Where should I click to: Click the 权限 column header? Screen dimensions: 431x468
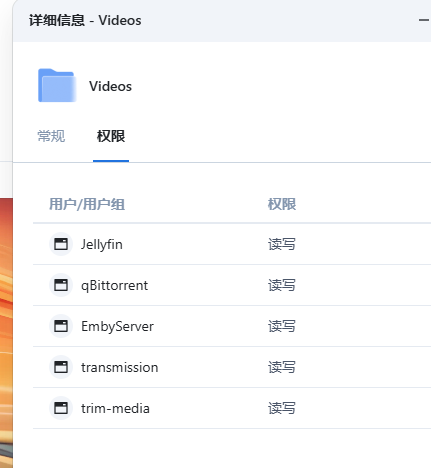[x=282, y=204]
